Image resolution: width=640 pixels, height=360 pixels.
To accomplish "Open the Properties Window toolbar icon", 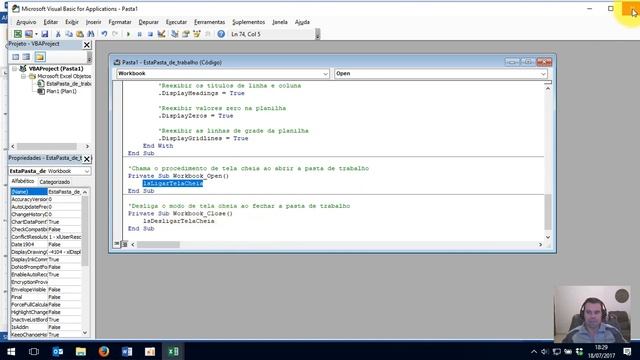I will point(186,34).
